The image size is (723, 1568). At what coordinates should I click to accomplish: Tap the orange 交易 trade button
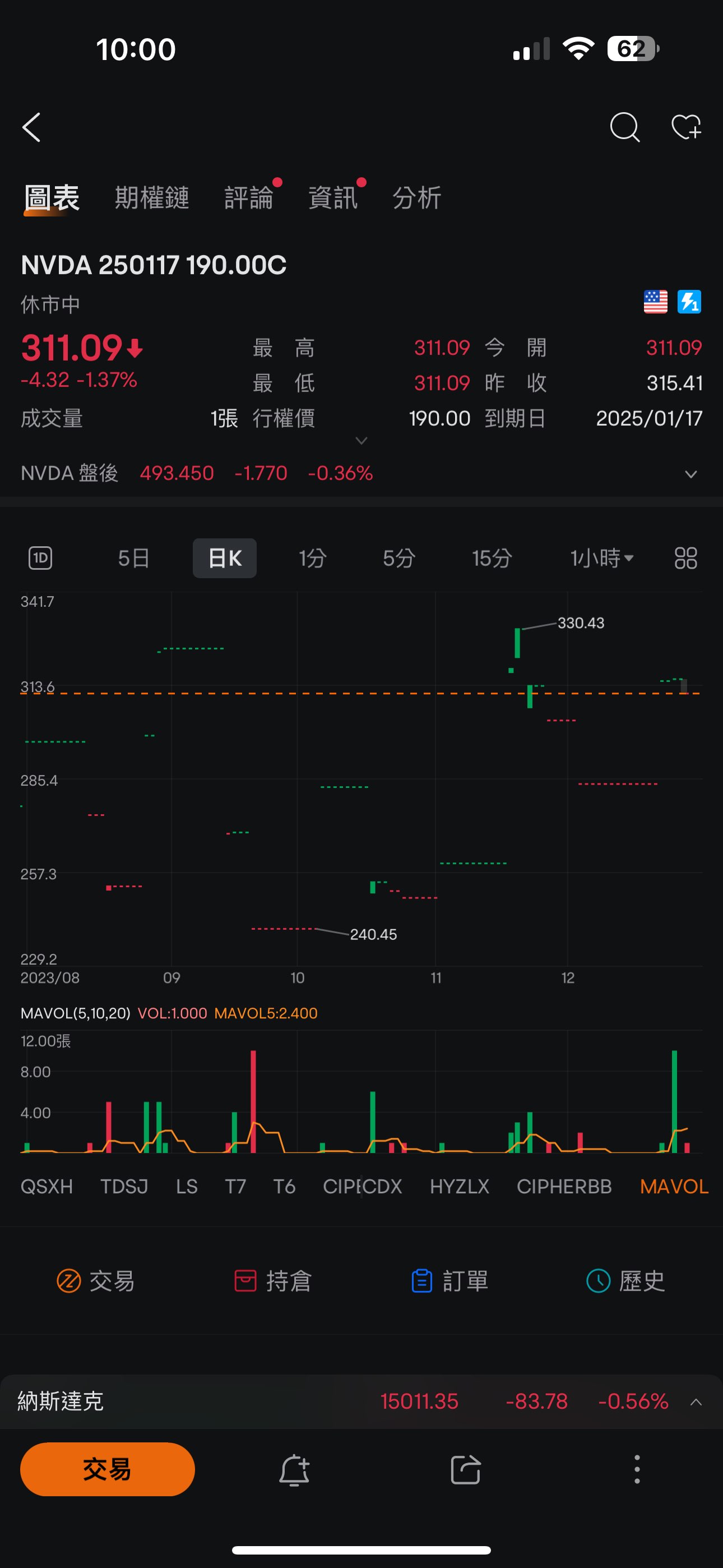108,1469
